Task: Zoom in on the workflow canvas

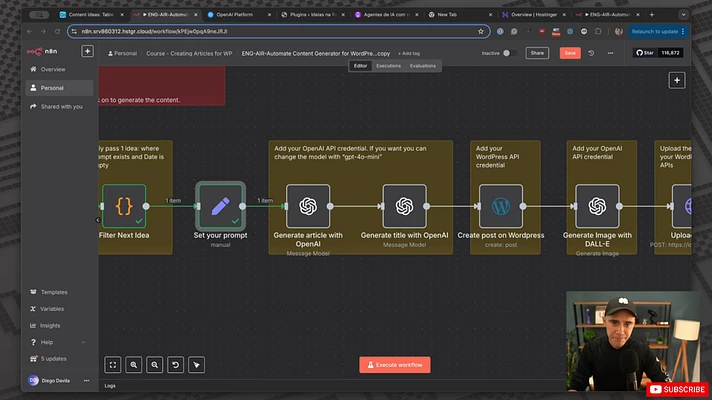Action: 134,365
